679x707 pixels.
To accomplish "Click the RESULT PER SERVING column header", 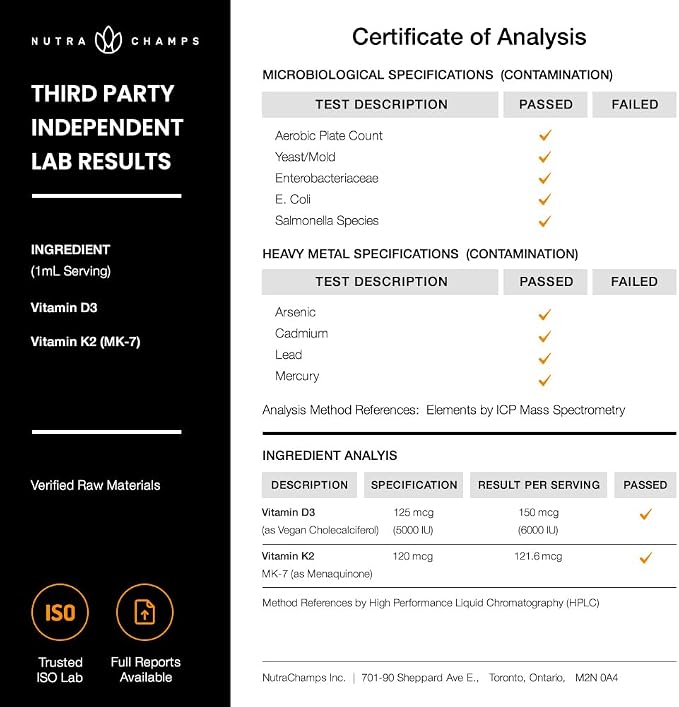I will click(x=538, y=485).
